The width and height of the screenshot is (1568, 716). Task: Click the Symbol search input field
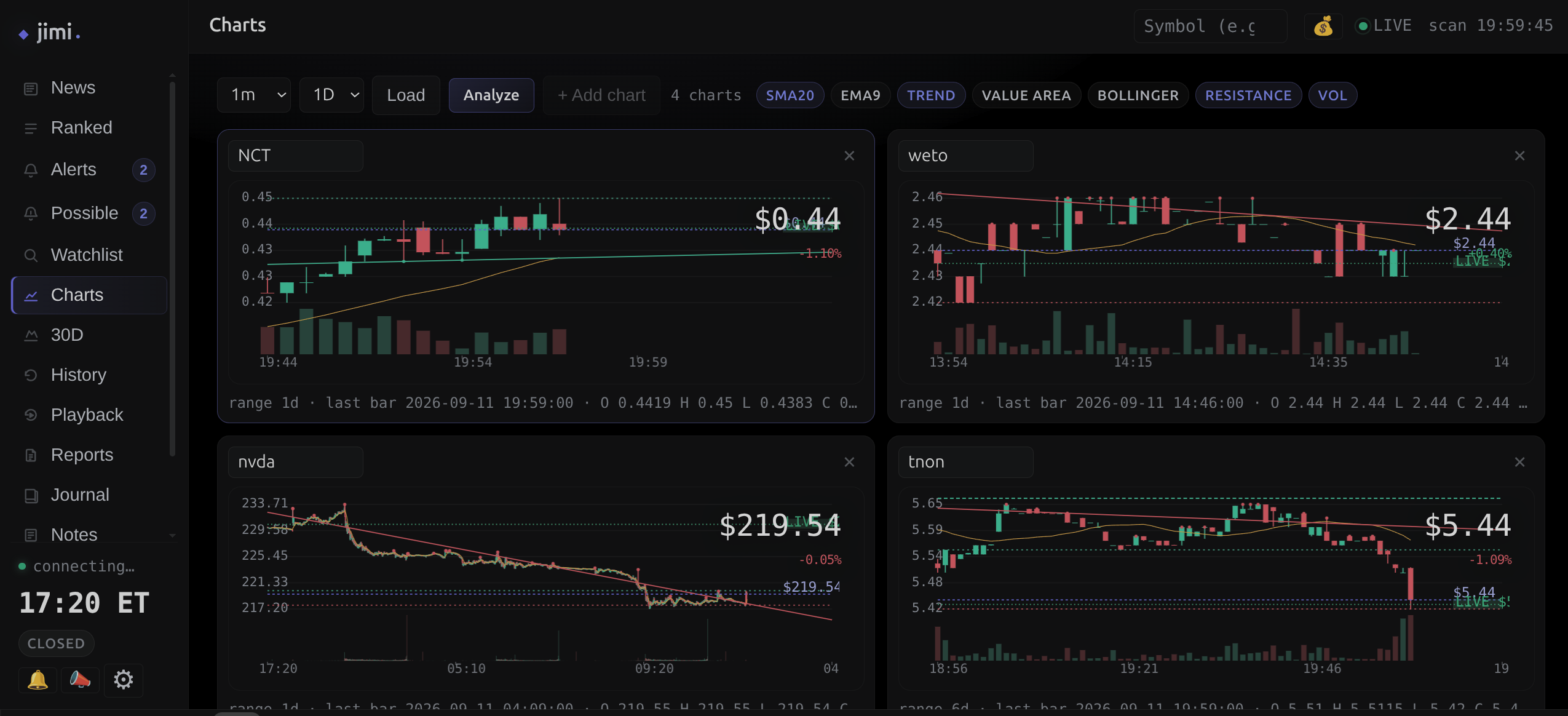(1211, 26)
